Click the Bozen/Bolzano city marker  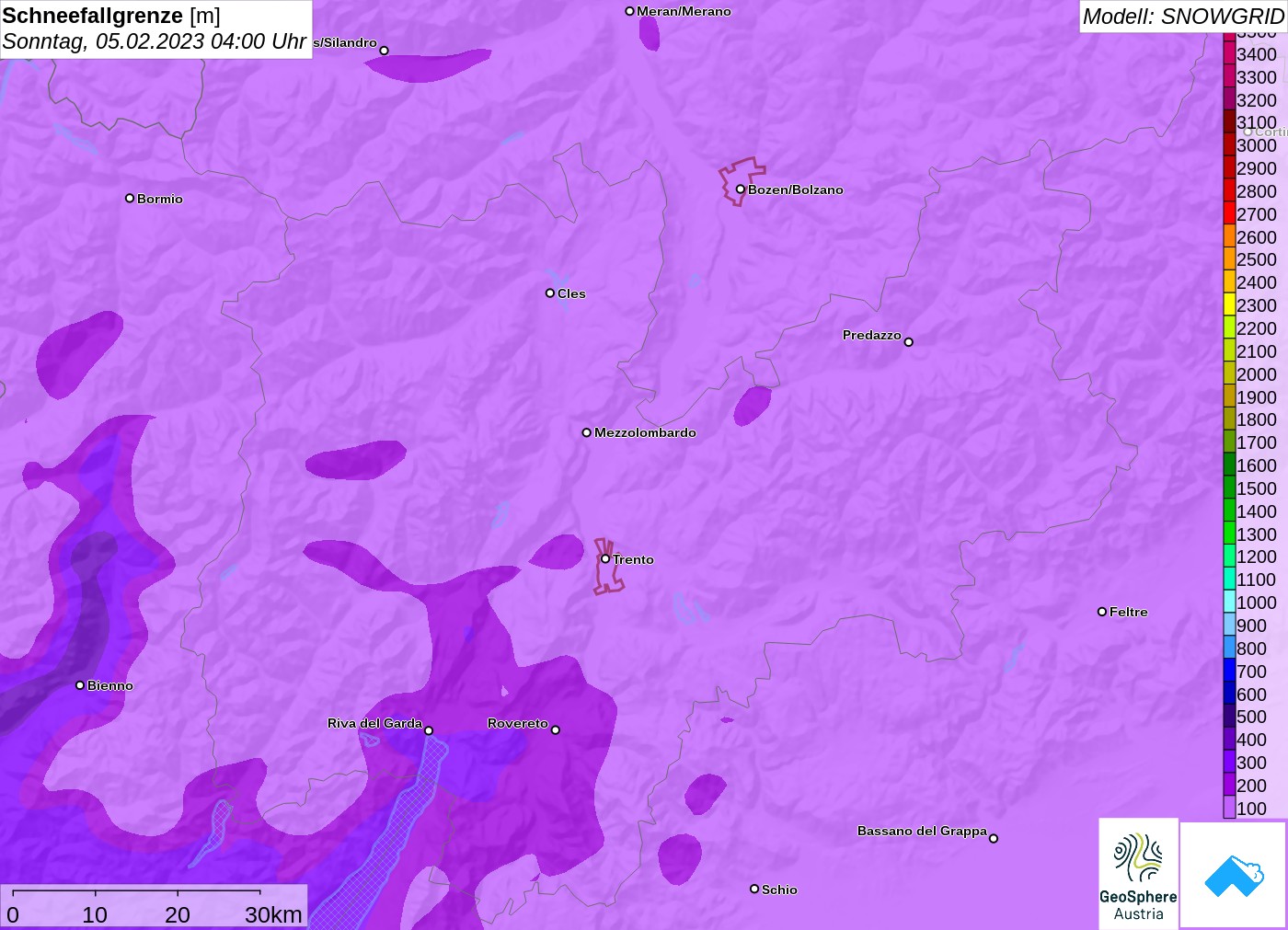tap(740, 189)
